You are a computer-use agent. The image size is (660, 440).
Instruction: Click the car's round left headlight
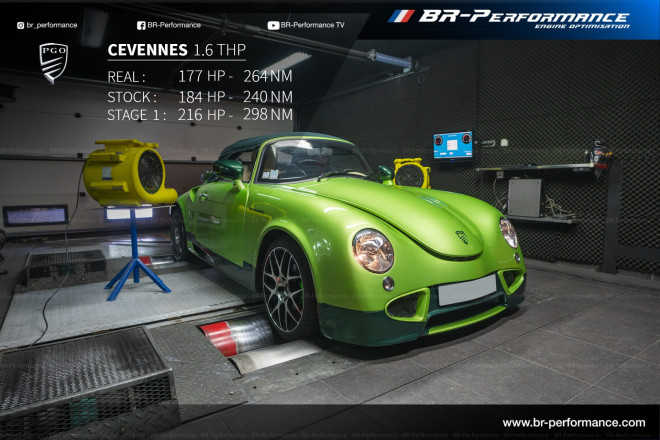click(x=373, y=250)
